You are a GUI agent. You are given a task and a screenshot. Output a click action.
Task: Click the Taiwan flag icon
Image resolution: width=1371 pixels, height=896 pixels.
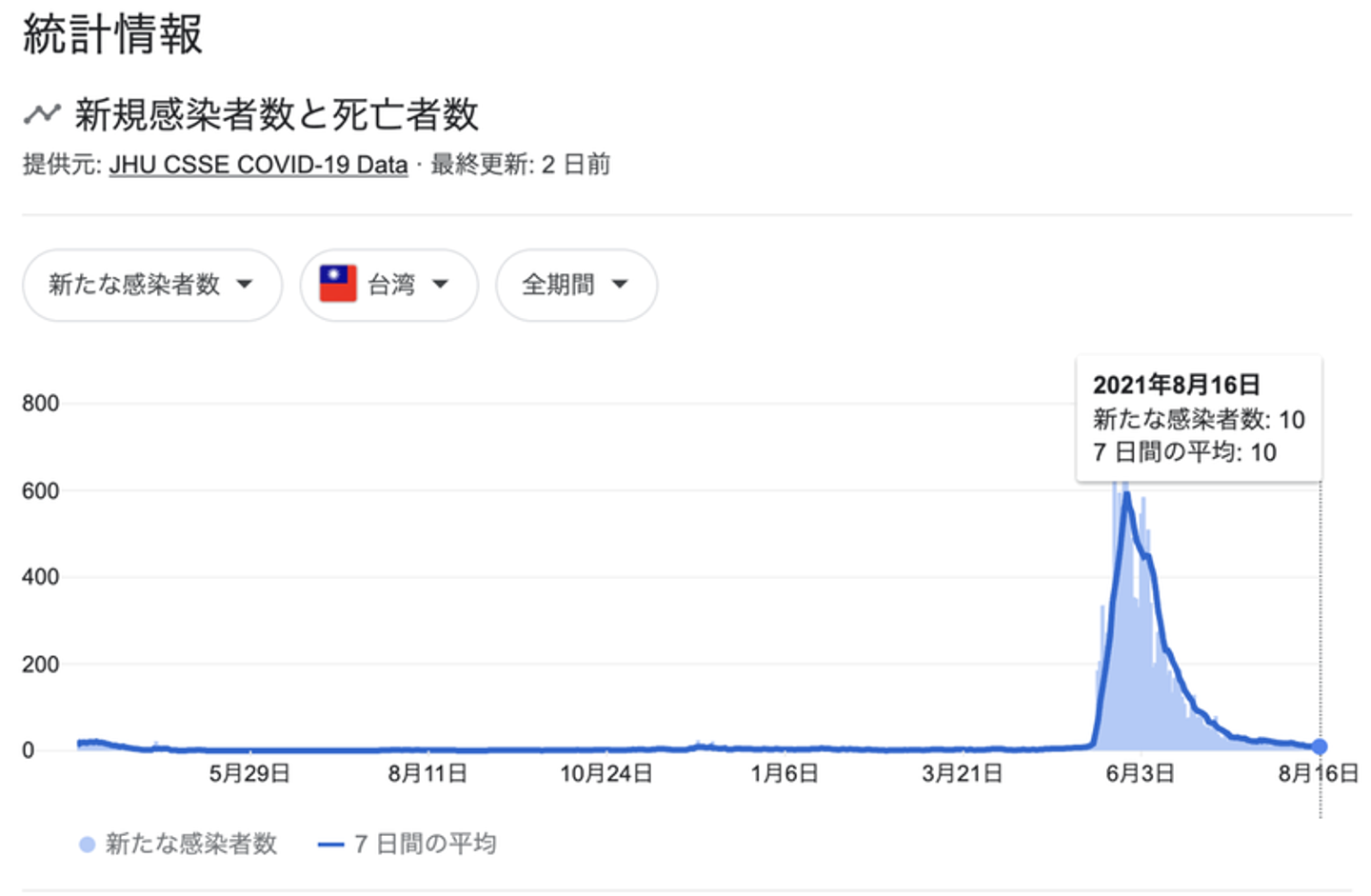pos(338,284)
